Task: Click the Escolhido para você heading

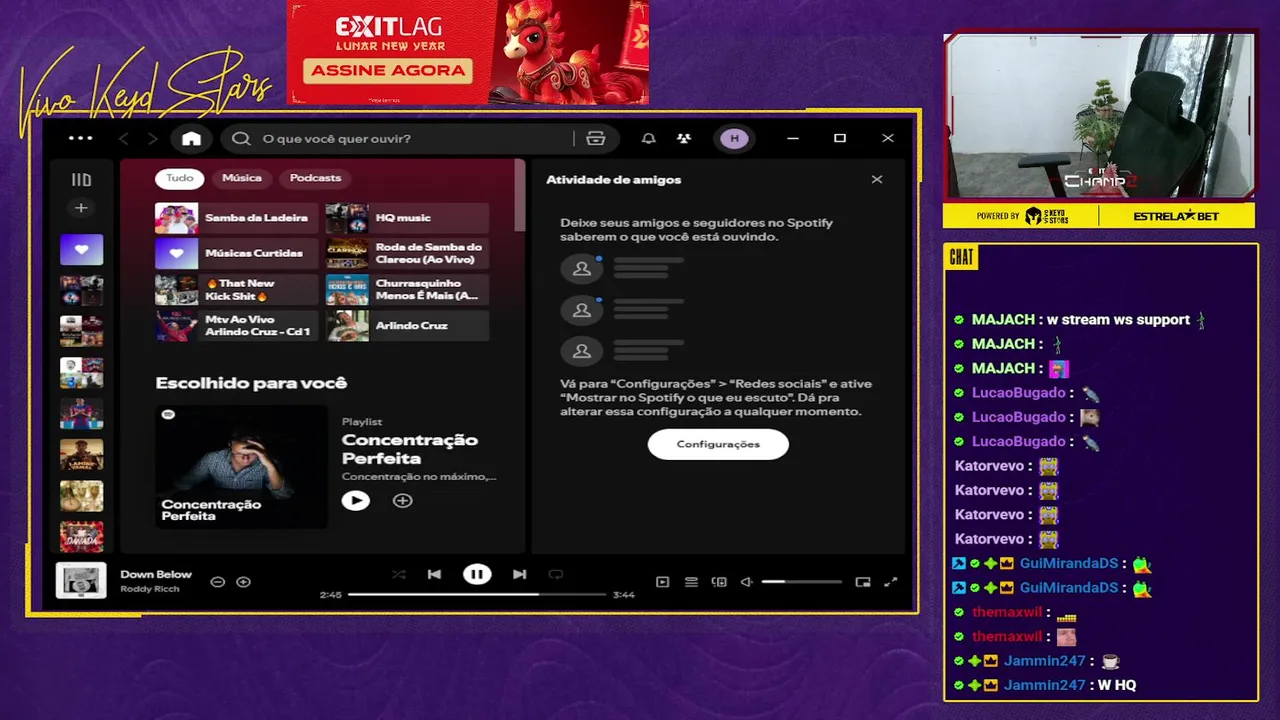Action: (251, 383)
